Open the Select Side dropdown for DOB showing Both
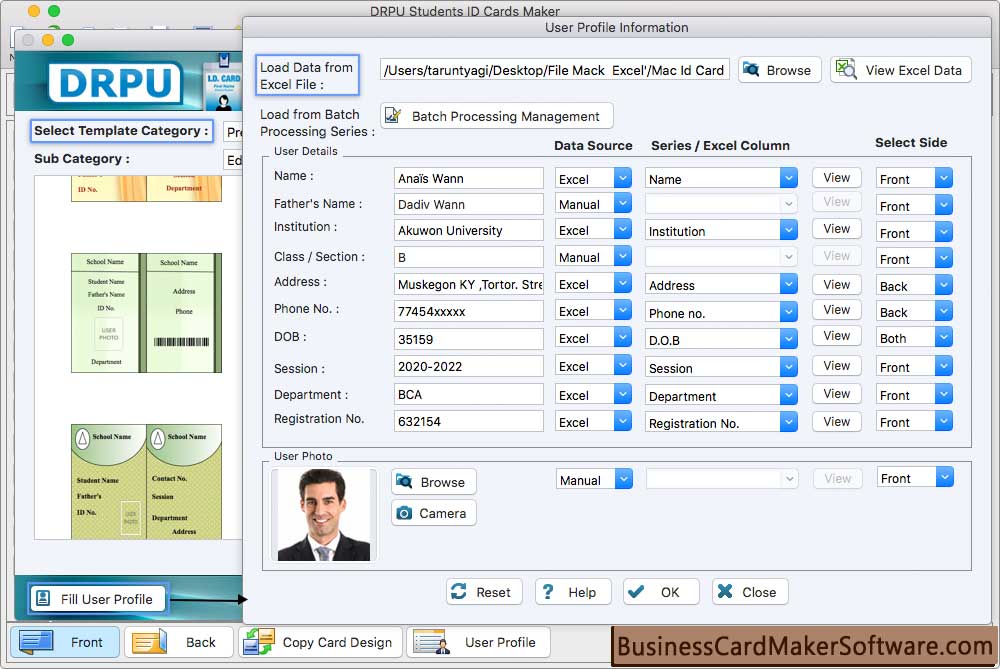The width and height of the screenshot is (1000, 669). [x=944, y=338]
